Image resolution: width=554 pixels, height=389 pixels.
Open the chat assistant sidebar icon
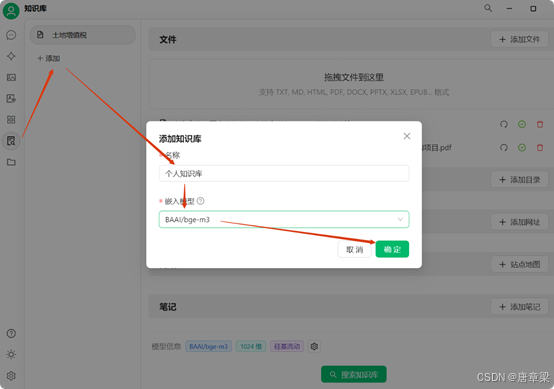pyautogui.click(x=11, y=35)
